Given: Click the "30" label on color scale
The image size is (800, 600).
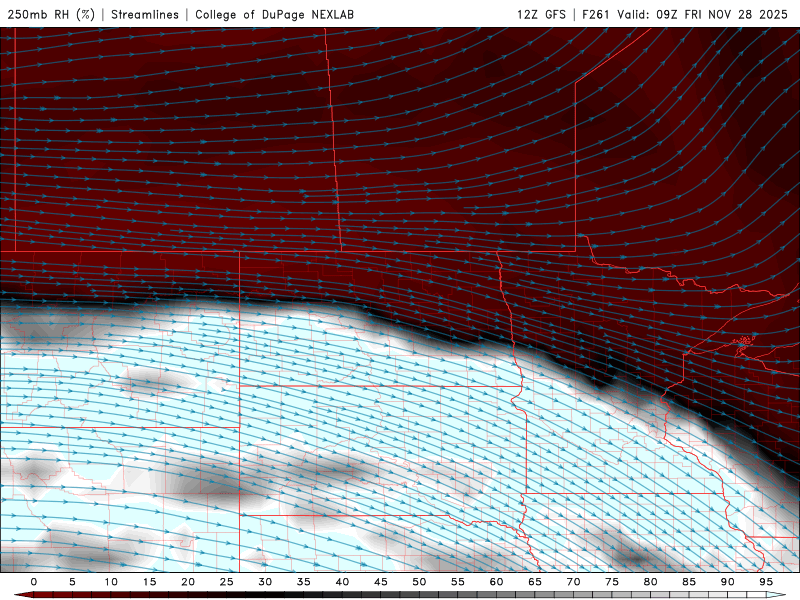Looking at the screenshot, I should pyautogui.click(x=265, y=582).
